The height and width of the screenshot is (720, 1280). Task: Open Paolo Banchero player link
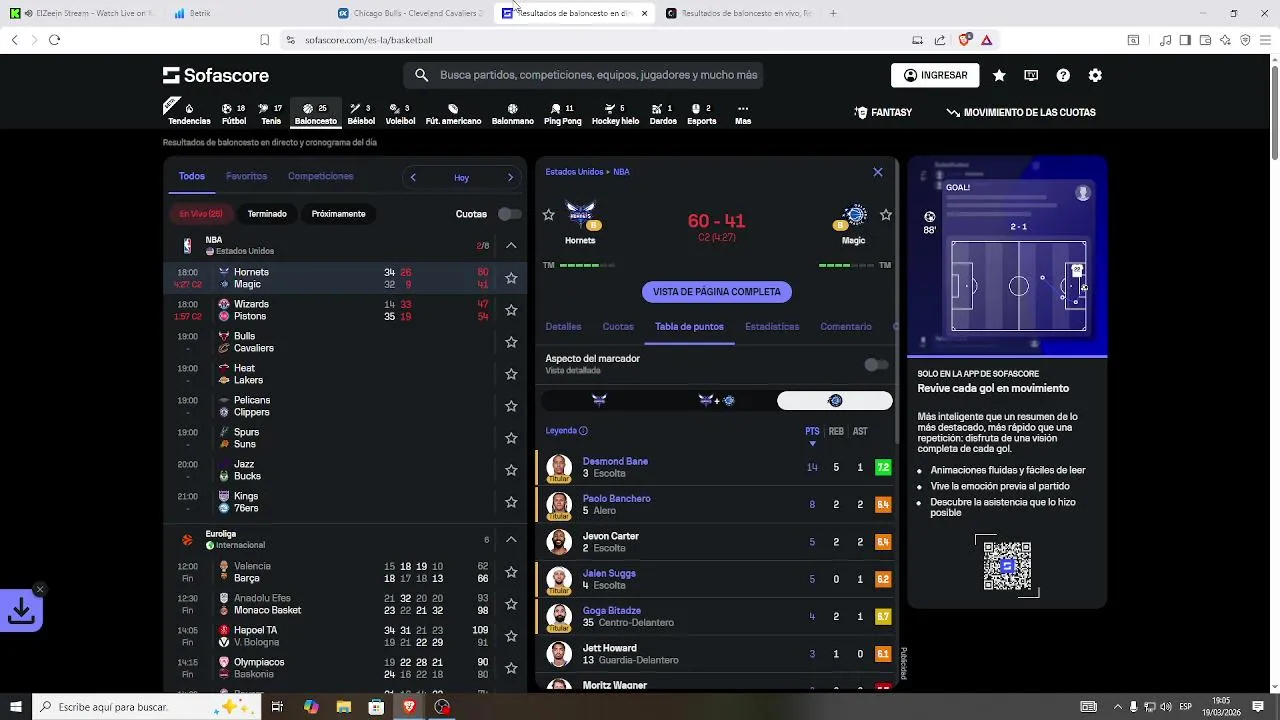616,498
